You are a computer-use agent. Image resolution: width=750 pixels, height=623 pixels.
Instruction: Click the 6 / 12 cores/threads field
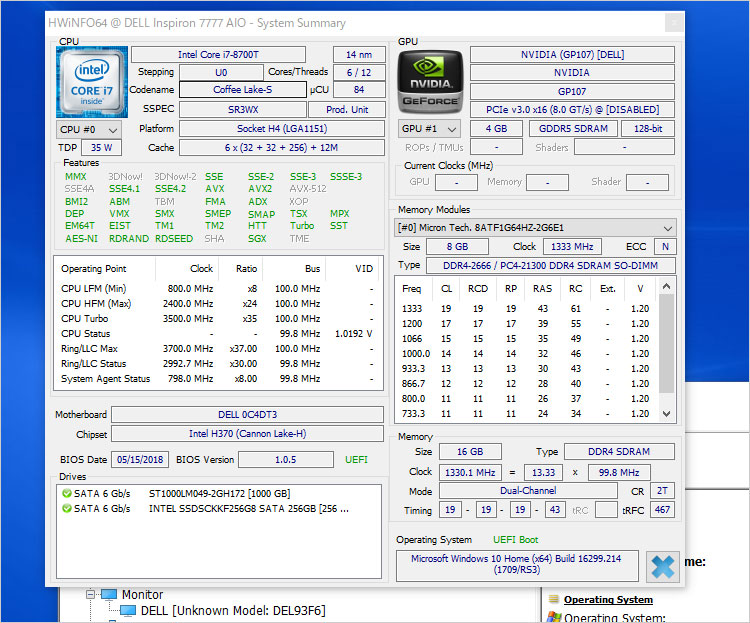click(359, 72)
